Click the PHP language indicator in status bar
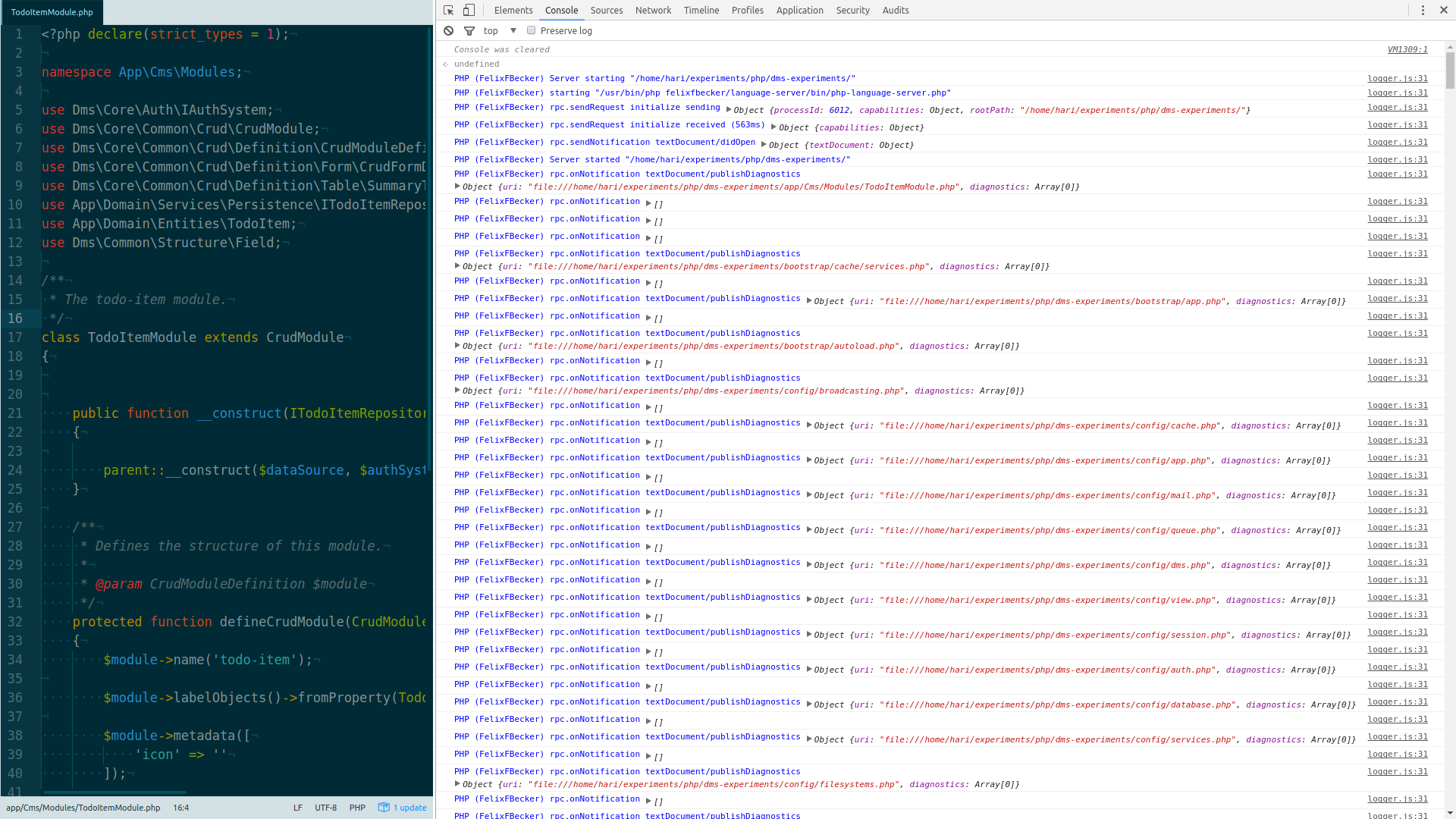1456x819 pixels. coord(357,807)
